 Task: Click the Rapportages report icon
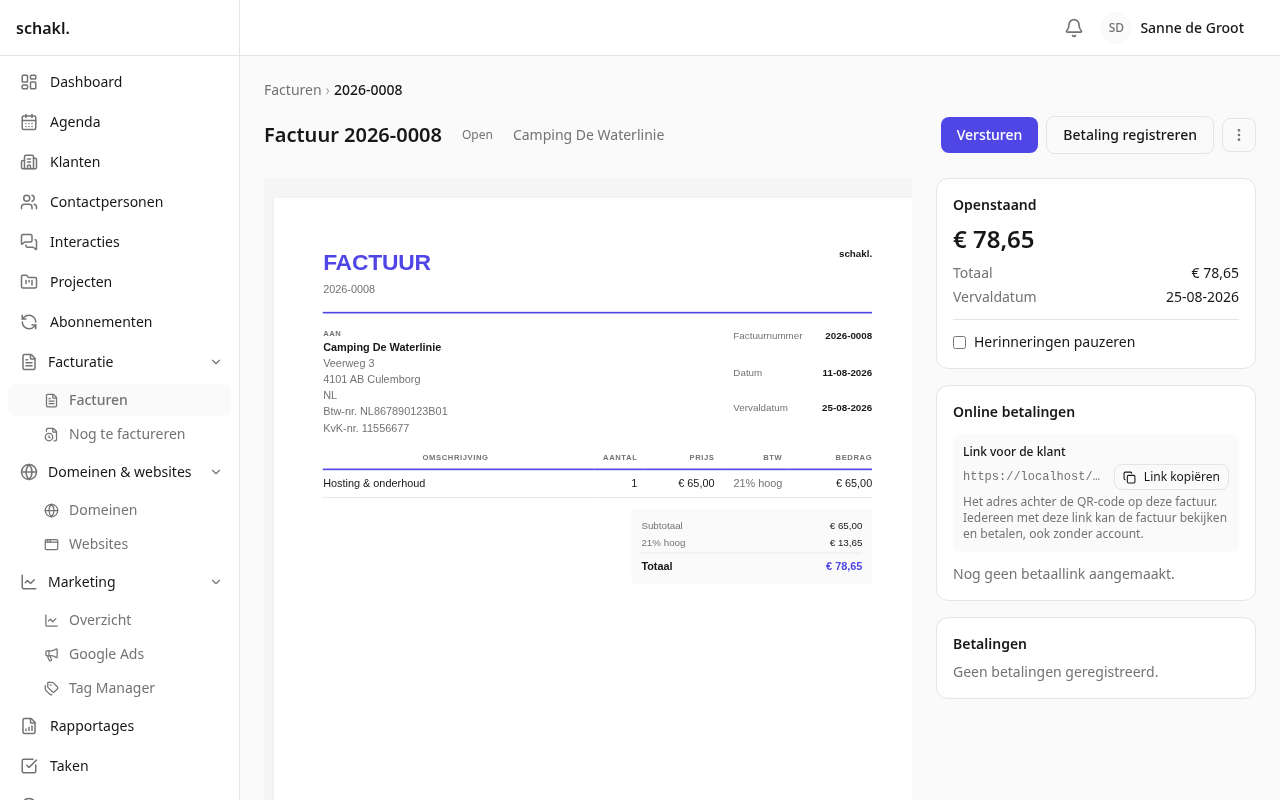(29, 726)
